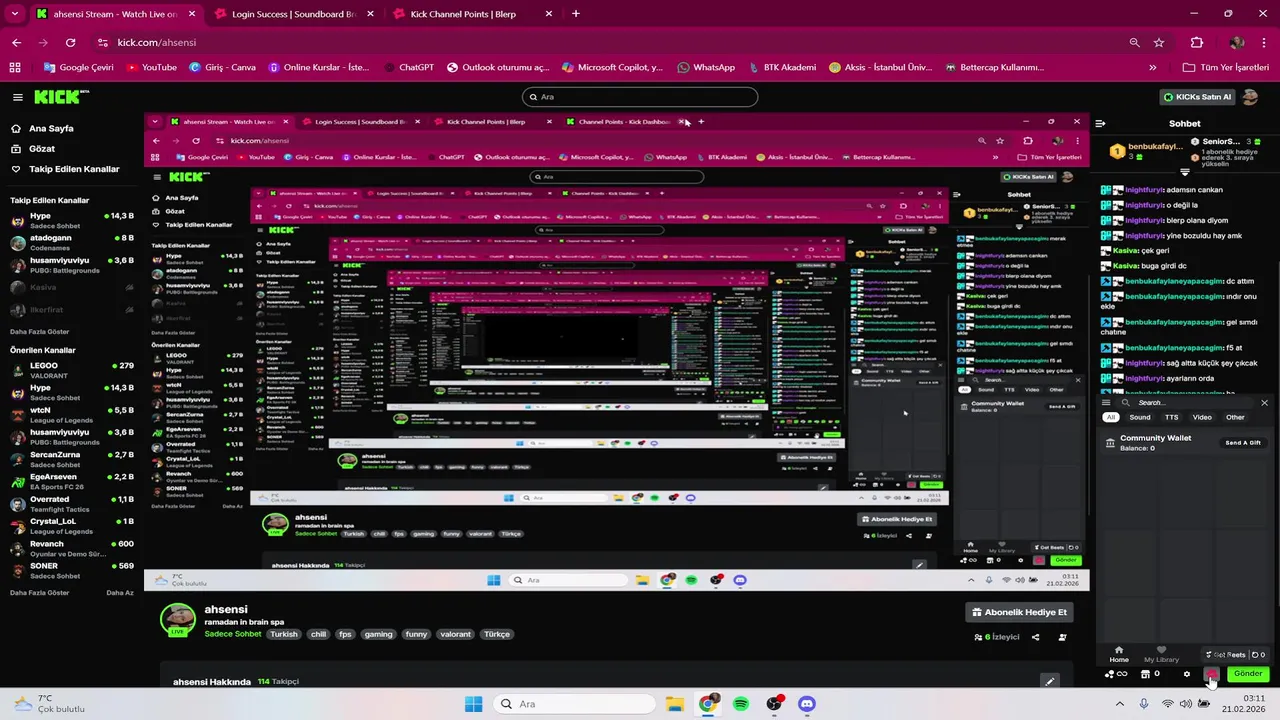Image resolution: width=1280 pixels, height=720 pixels.
Task: Select the TTS filter in Blerp
Action: 1171,417
